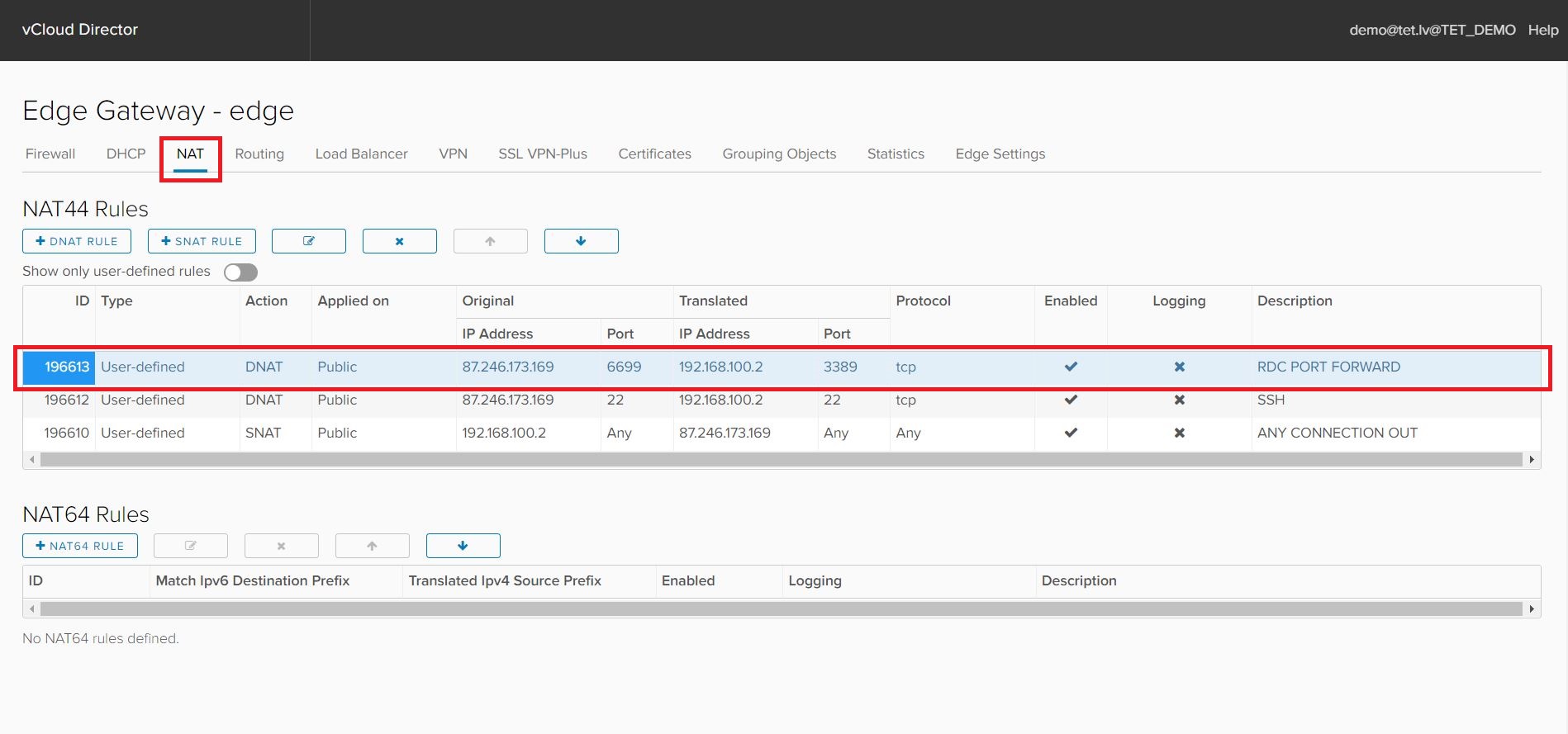Click the RDC PORT FORWARD description
The image size is (1568, 734).
coord(1328,367)
